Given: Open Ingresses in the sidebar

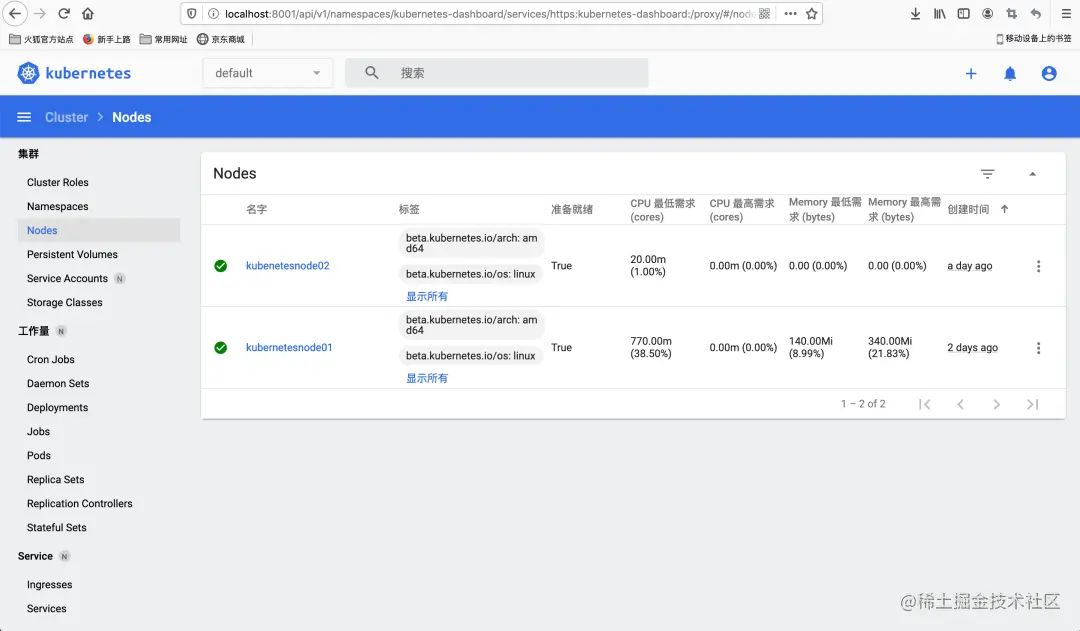Looking at the screenshot, I should 50,585.
